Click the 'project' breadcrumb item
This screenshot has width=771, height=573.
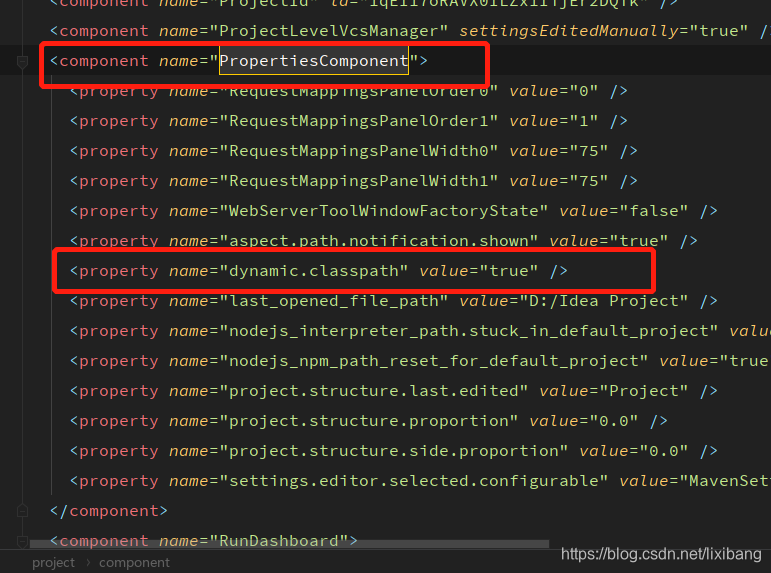pos(53,562)
